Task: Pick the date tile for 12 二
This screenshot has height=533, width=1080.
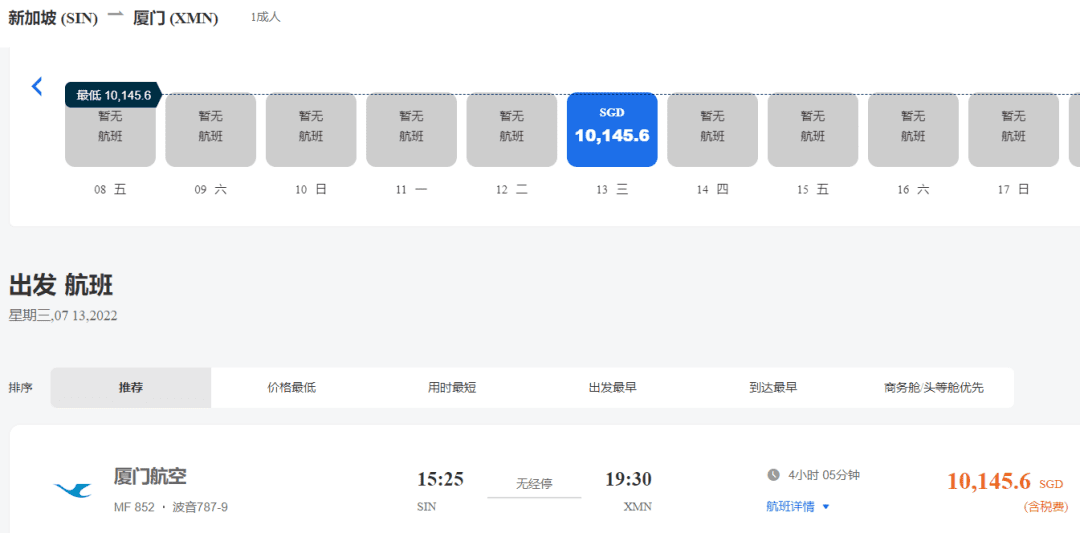Action: pos(511,129)
